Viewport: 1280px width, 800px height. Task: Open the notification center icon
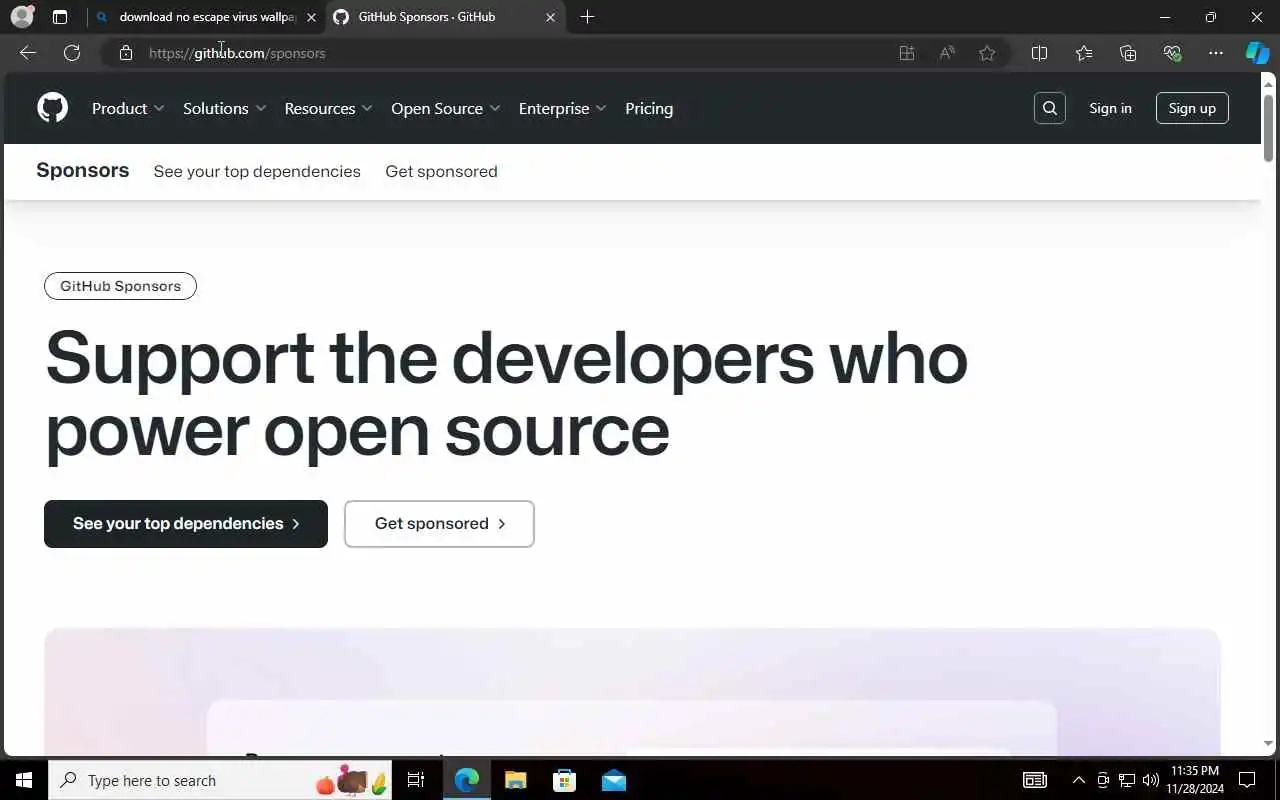(1247, 780)
